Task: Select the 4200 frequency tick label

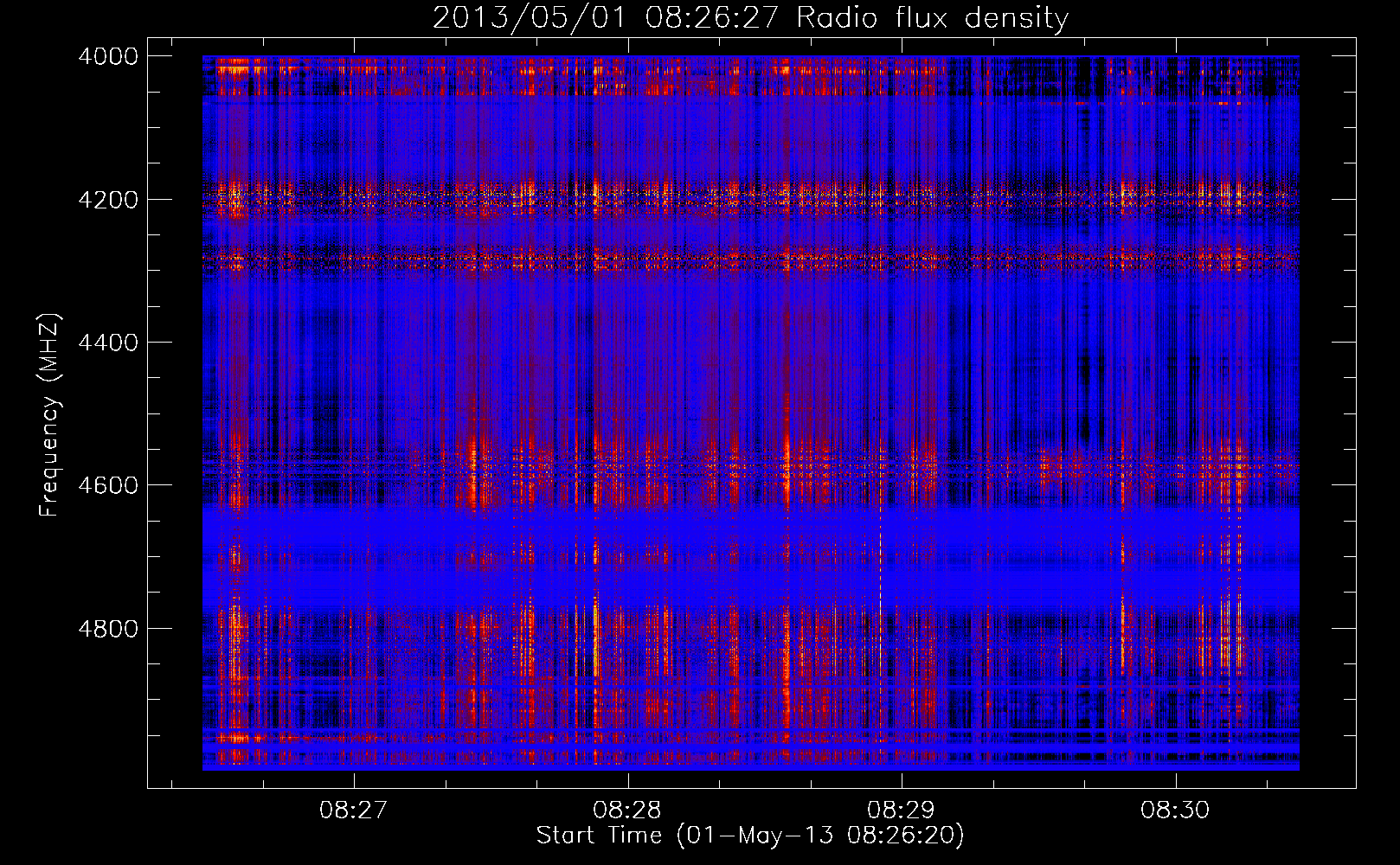Action: pos(108,200)
